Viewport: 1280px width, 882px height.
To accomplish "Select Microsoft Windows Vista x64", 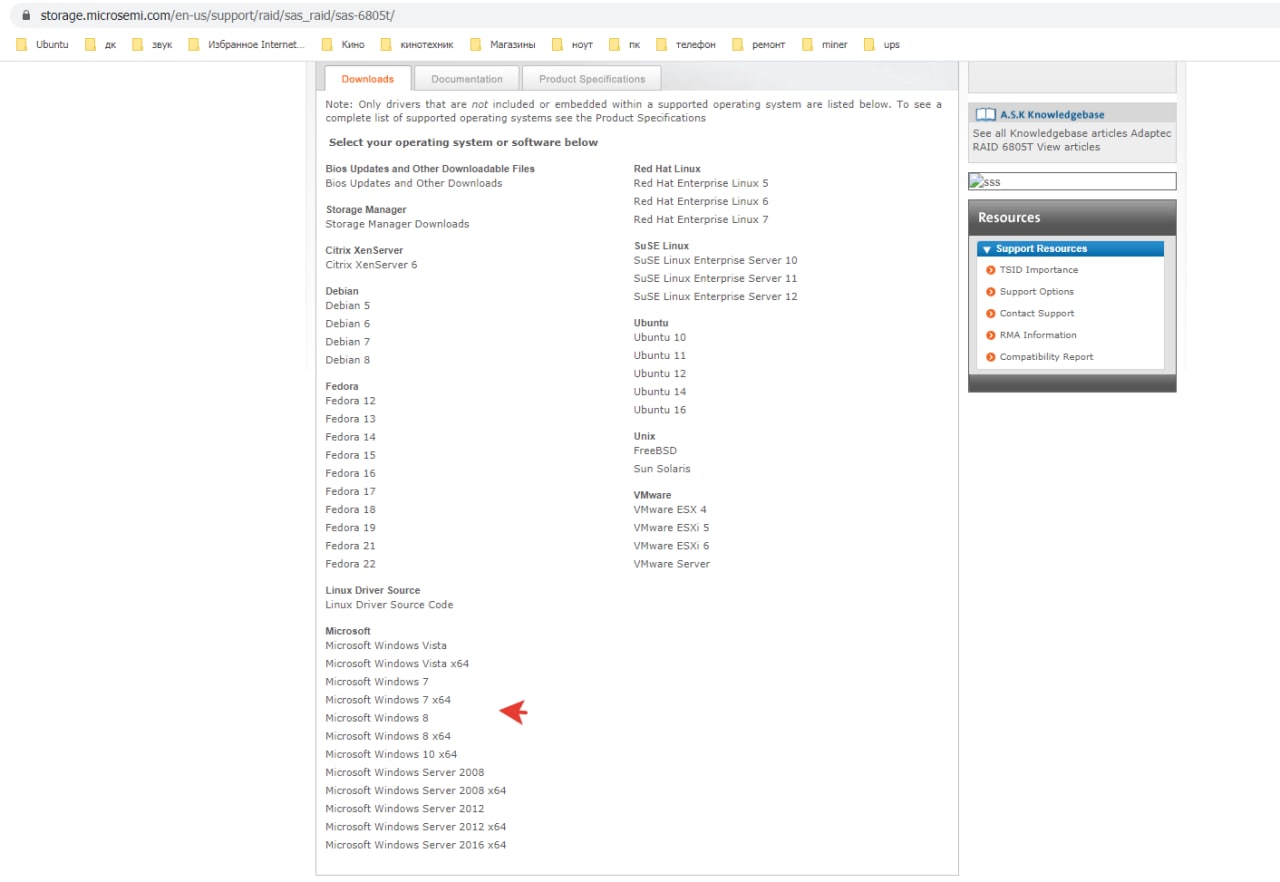I will click(x=397, y=664).
